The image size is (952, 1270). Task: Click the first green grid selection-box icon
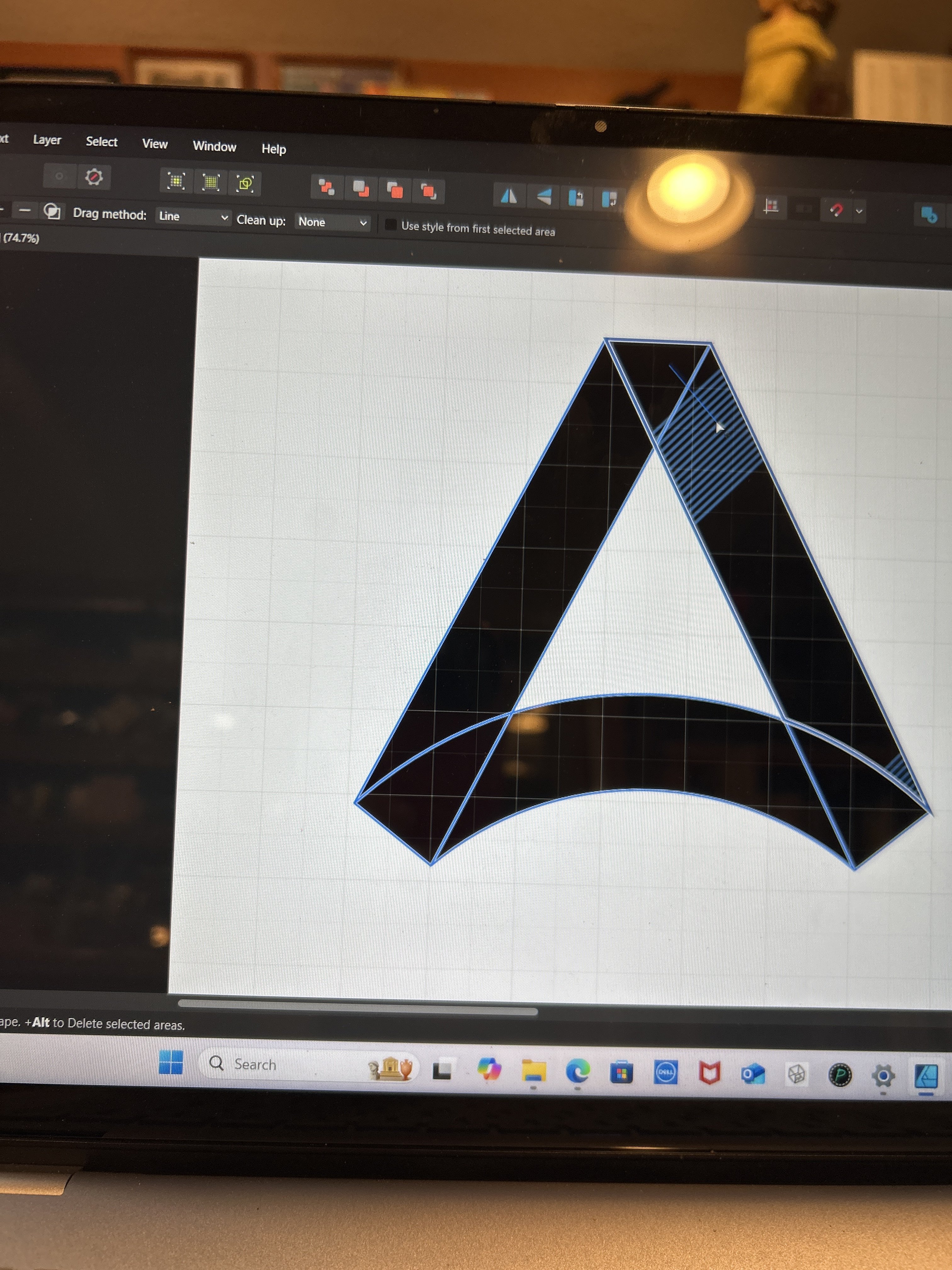pyautogui.click(x=176, y=181)
